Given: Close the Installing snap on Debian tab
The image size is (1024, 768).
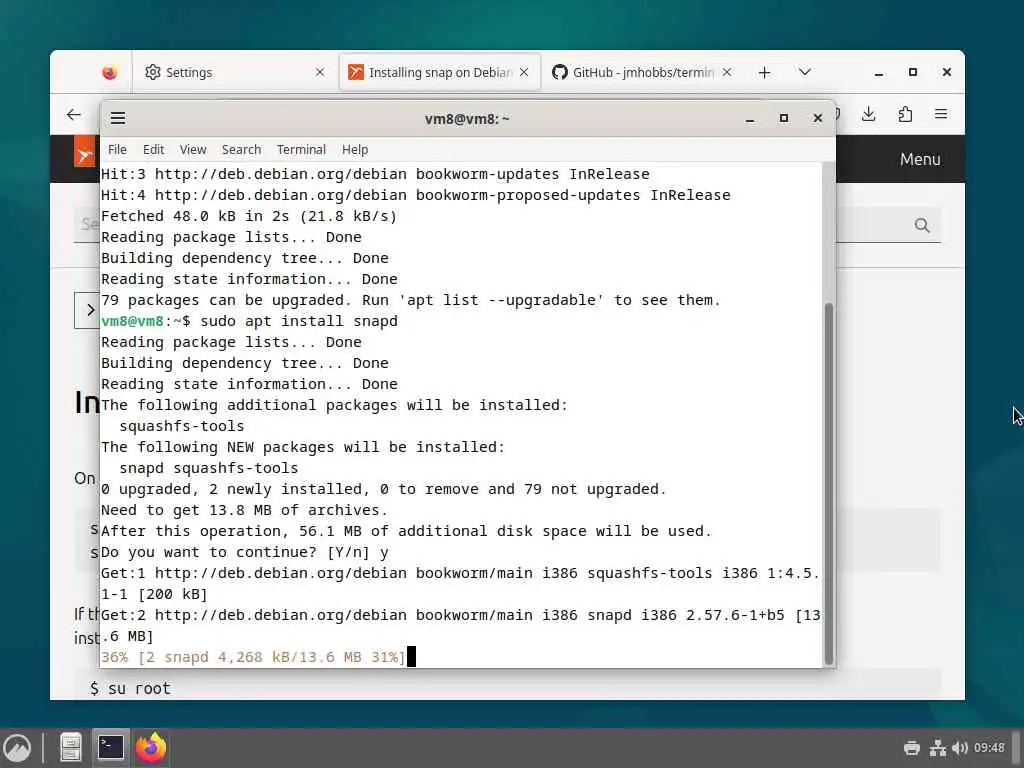Looking at the screenshot, I should coord(524,72).
